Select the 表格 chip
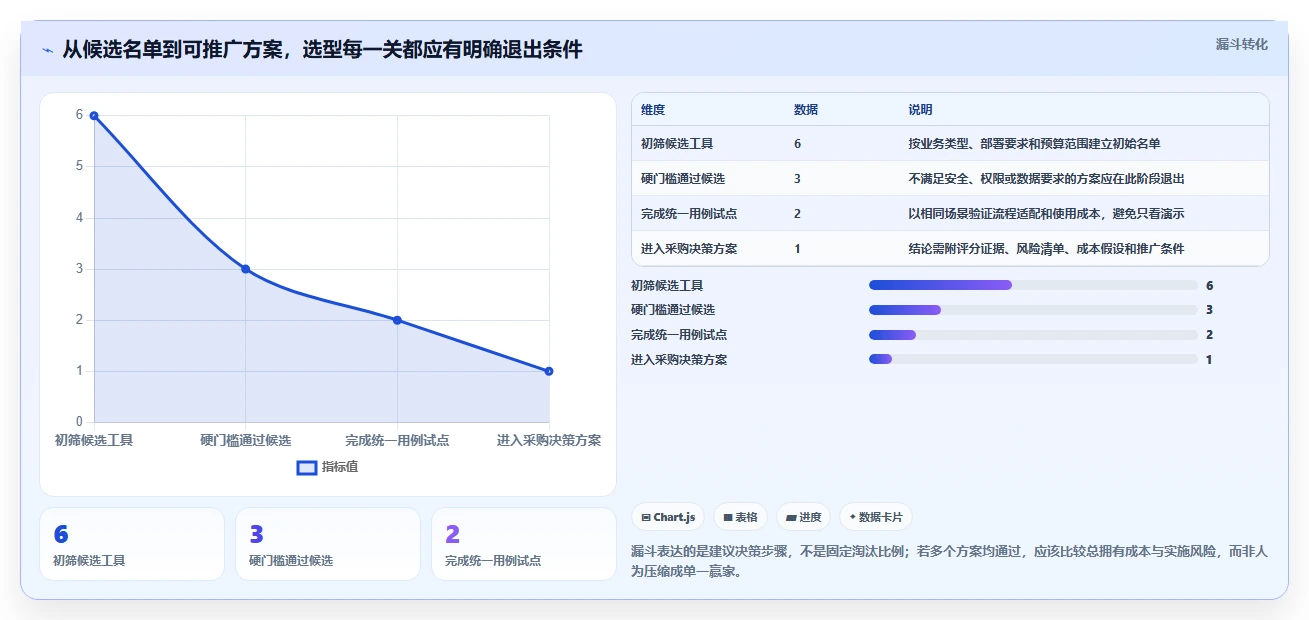Screen dimensions: 1309x620 click(x=740, y=517)
